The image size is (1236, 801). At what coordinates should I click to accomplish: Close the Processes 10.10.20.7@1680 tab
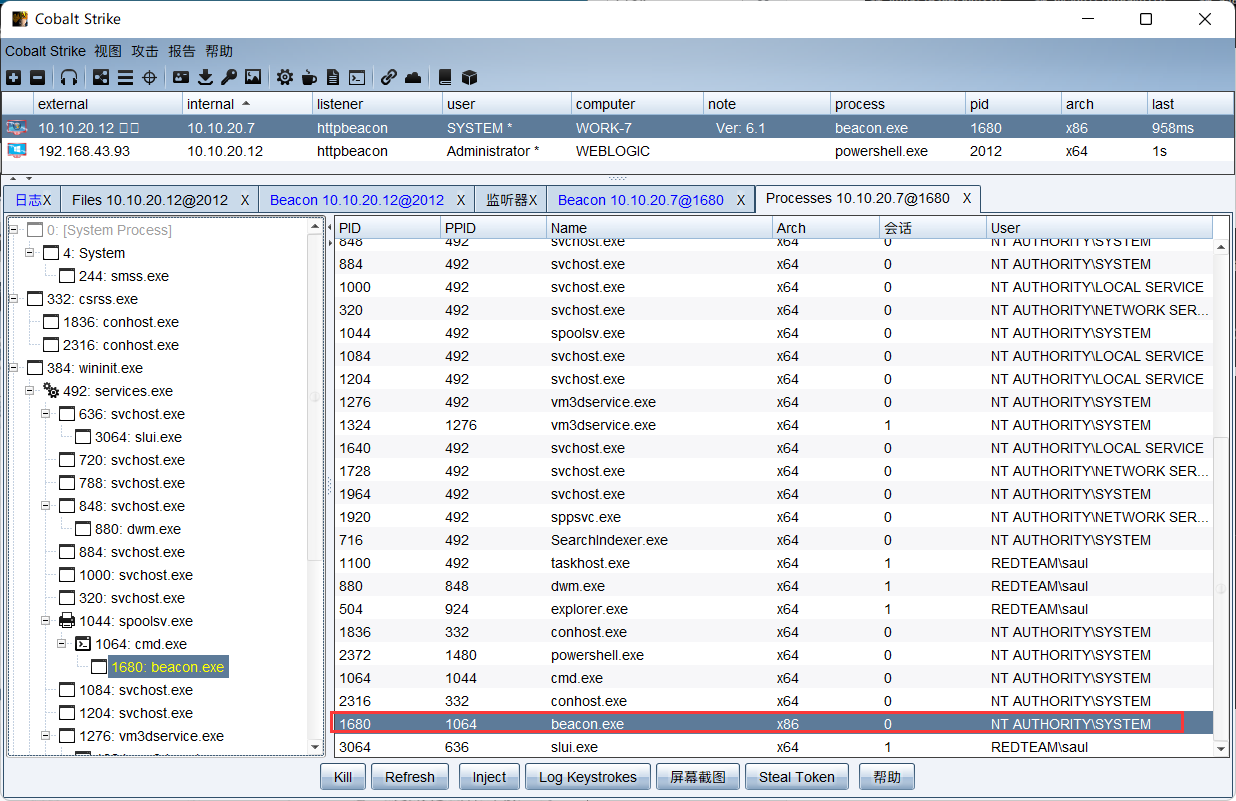click(967, 198)
